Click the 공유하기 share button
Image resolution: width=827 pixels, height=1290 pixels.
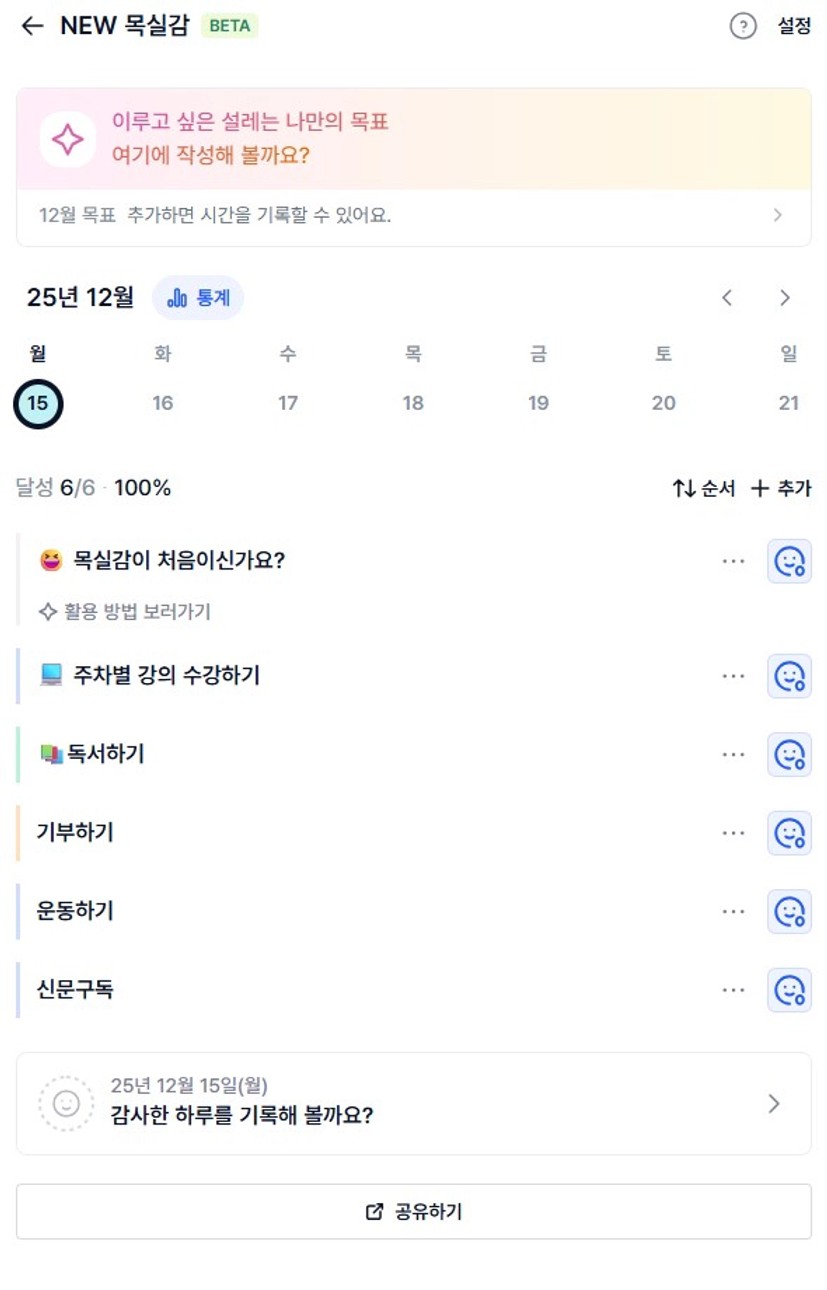tap(413, 1212)
